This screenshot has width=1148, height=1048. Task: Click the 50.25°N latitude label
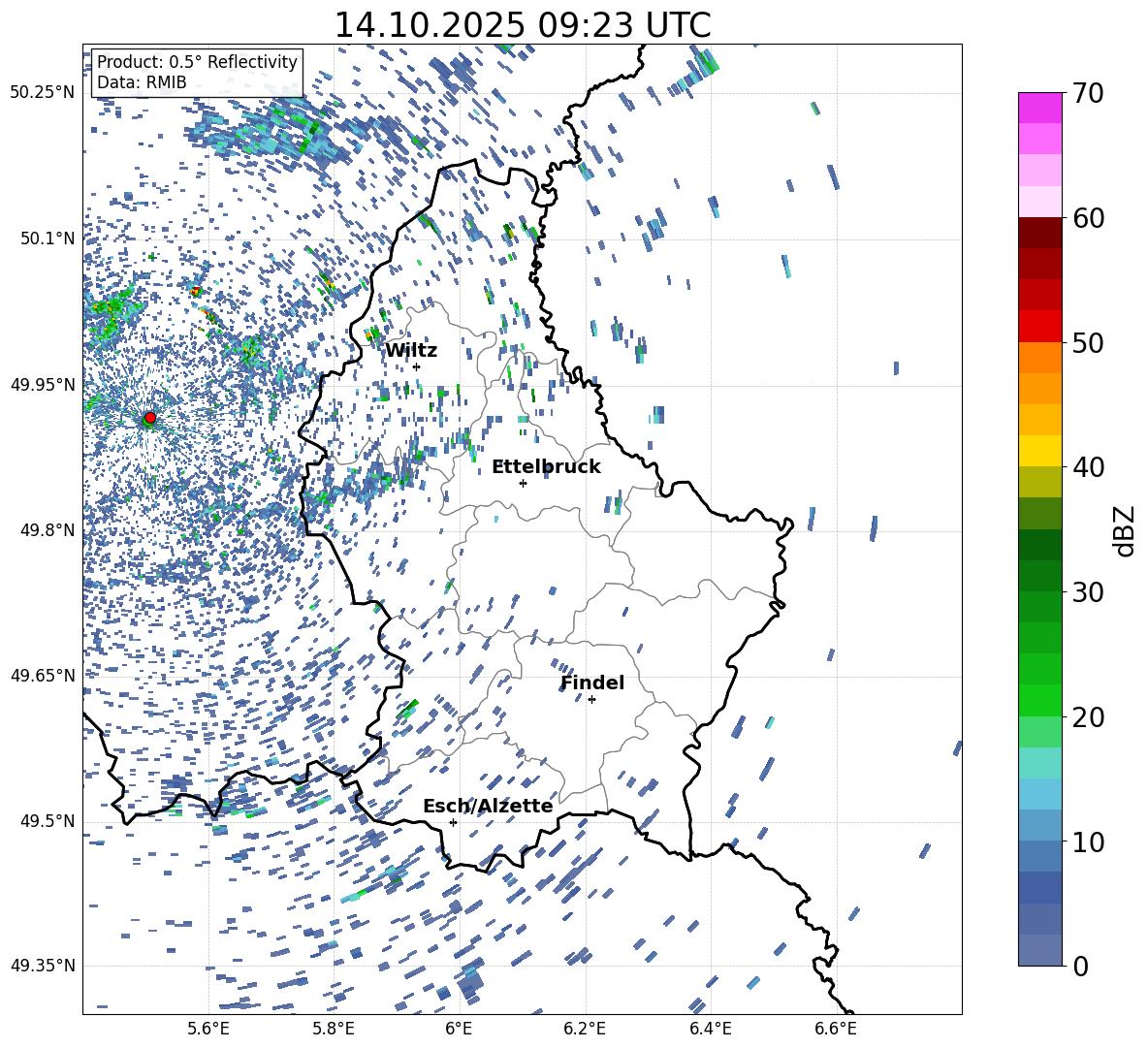coord(43,93)
